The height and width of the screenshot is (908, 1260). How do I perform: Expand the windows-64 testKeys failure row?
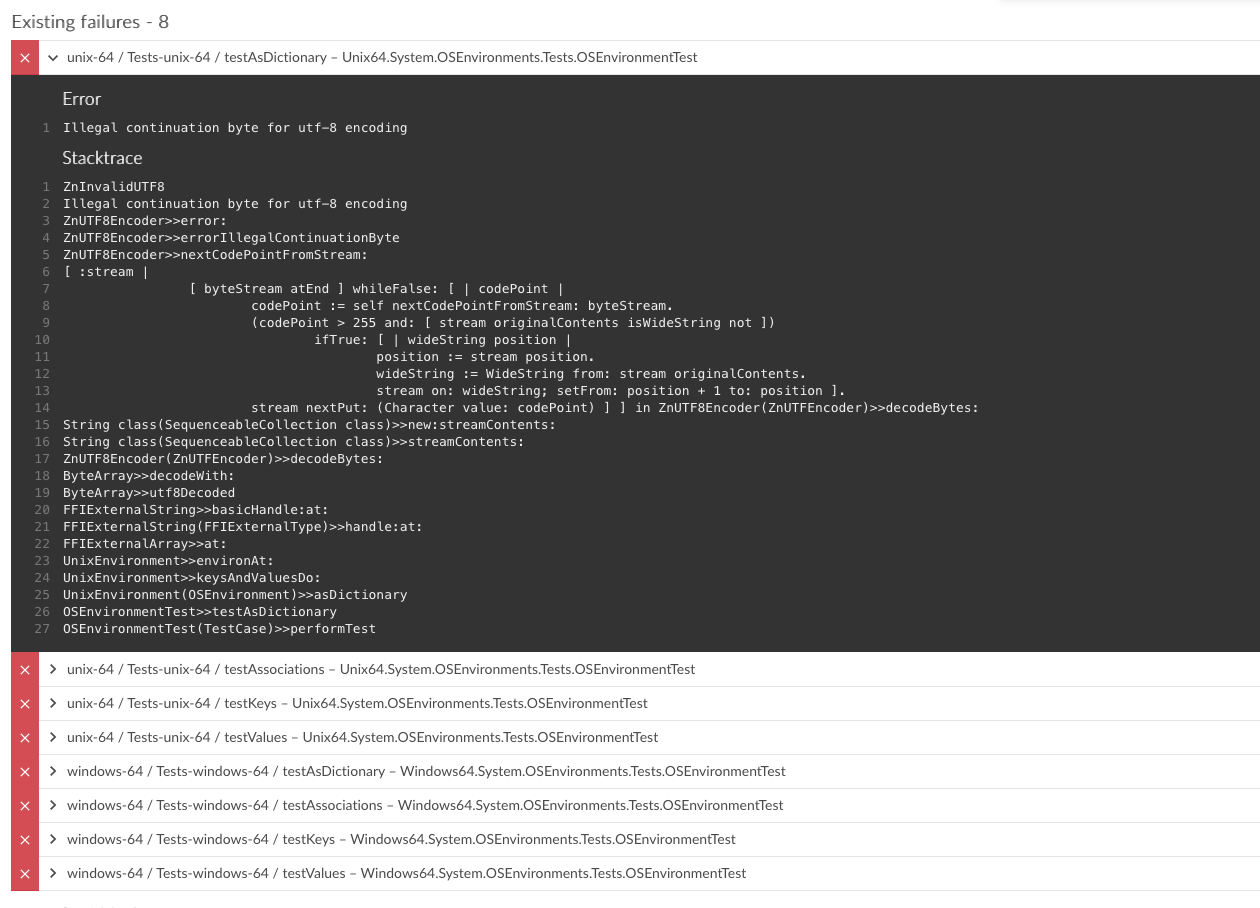point(53,840)
